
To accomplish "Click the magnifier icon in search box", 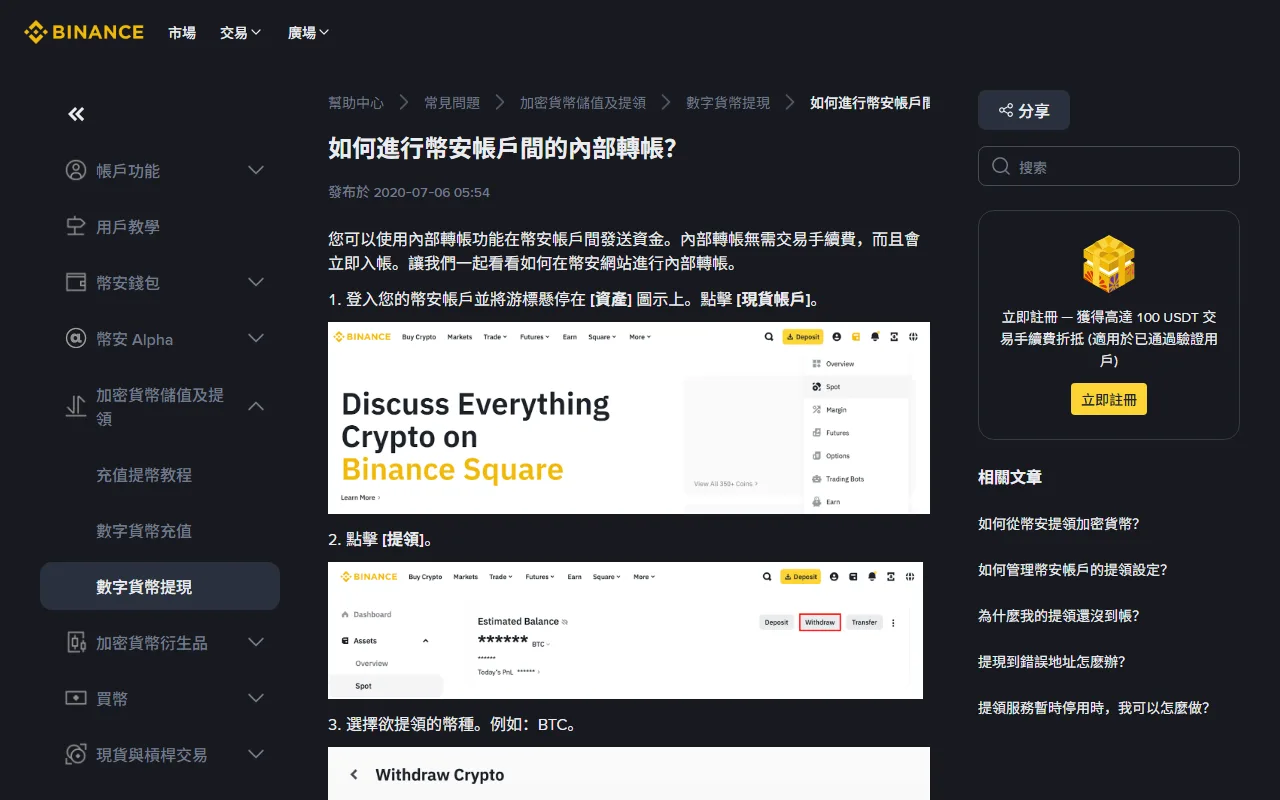I will click(1001, 166).
